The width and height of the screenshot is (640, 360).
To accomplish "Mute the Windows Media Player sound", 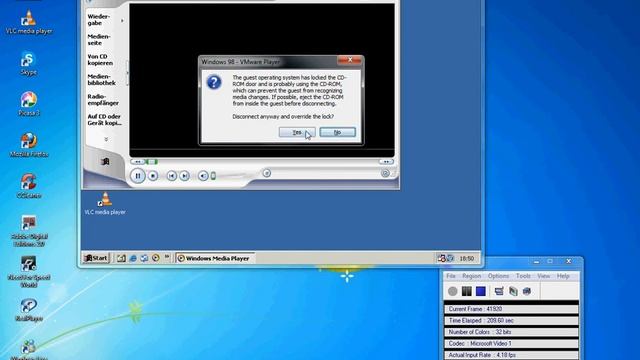I will [203, 176].
